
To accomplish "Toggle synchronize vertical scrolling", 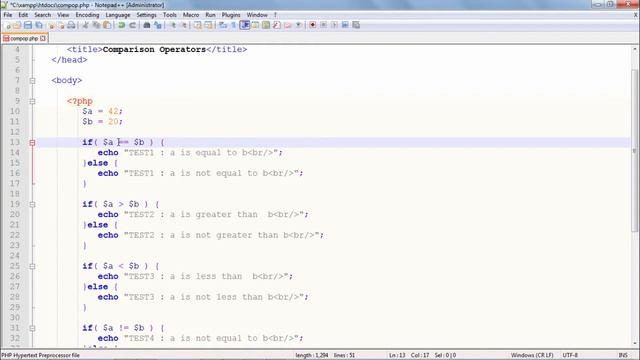I will [x=198, y=25].
